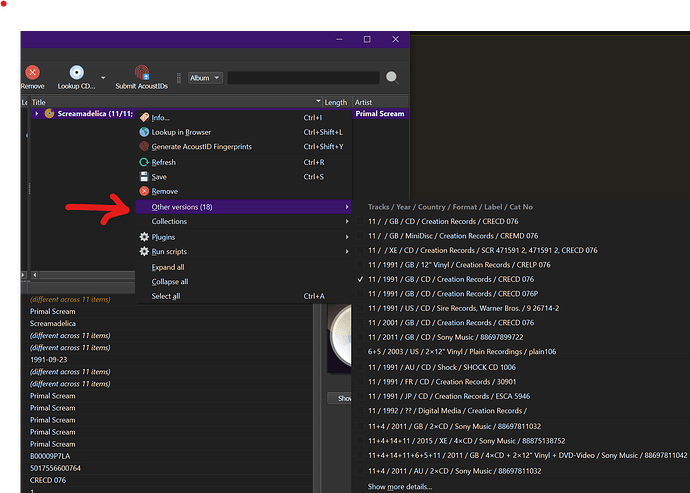Click the Remove icon in the toolbar
690x493 pixels.
[32, 73]
